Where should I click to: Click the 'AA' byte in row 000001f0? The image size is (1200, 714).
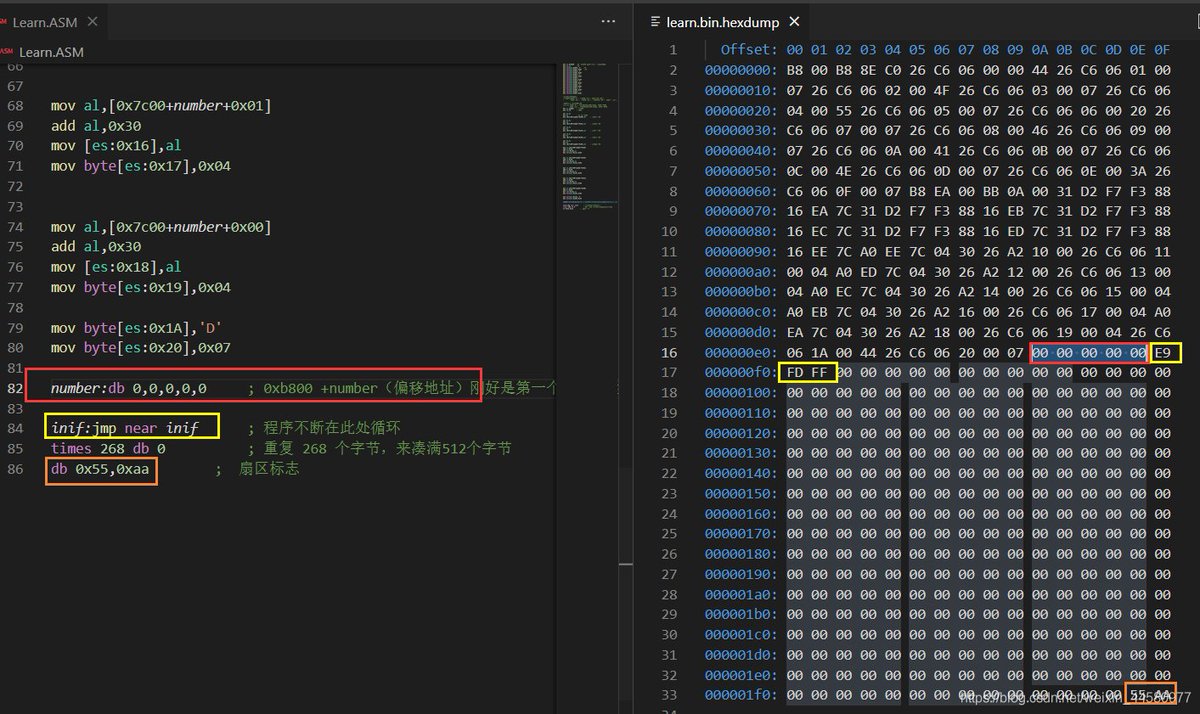(x=1162, y=694)
